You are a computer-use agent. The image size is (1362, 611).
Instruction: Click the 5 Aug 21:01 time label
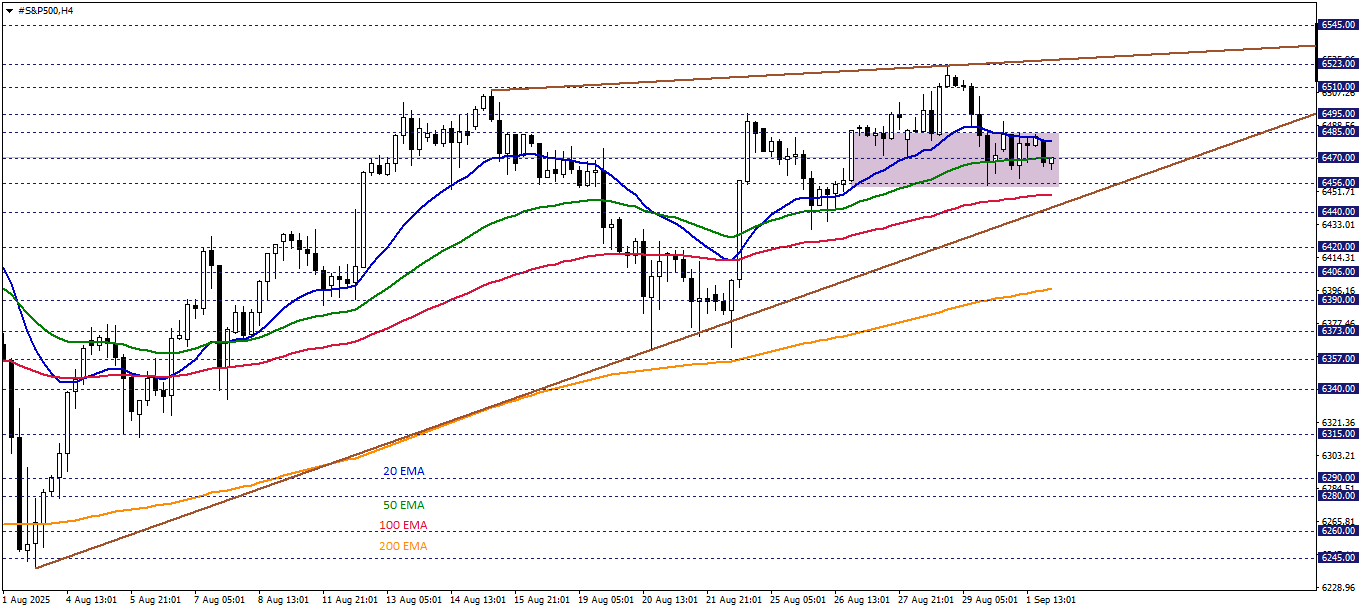155,600
